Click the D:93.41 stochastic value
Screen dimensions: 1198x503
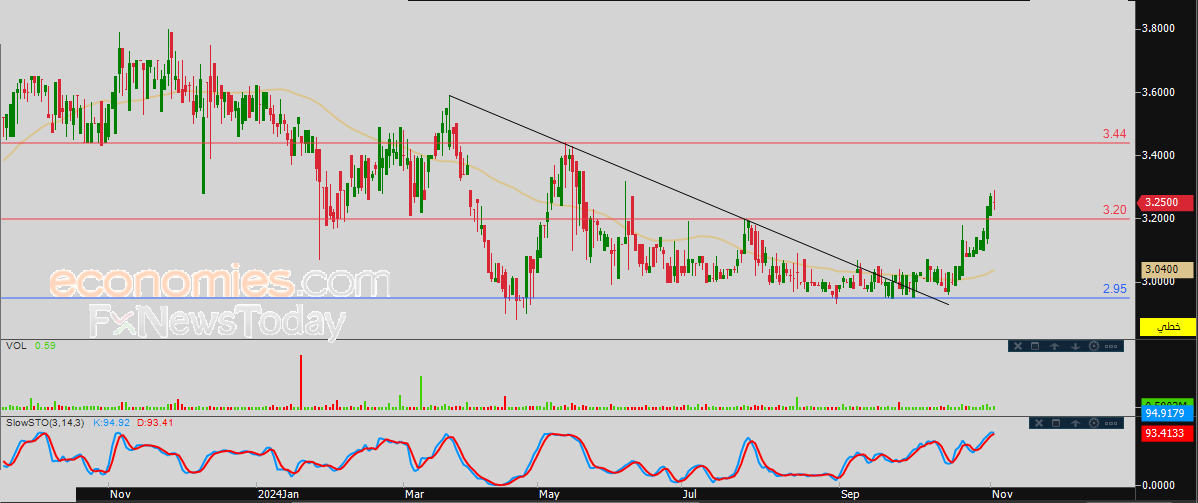[x=157, y=422]
